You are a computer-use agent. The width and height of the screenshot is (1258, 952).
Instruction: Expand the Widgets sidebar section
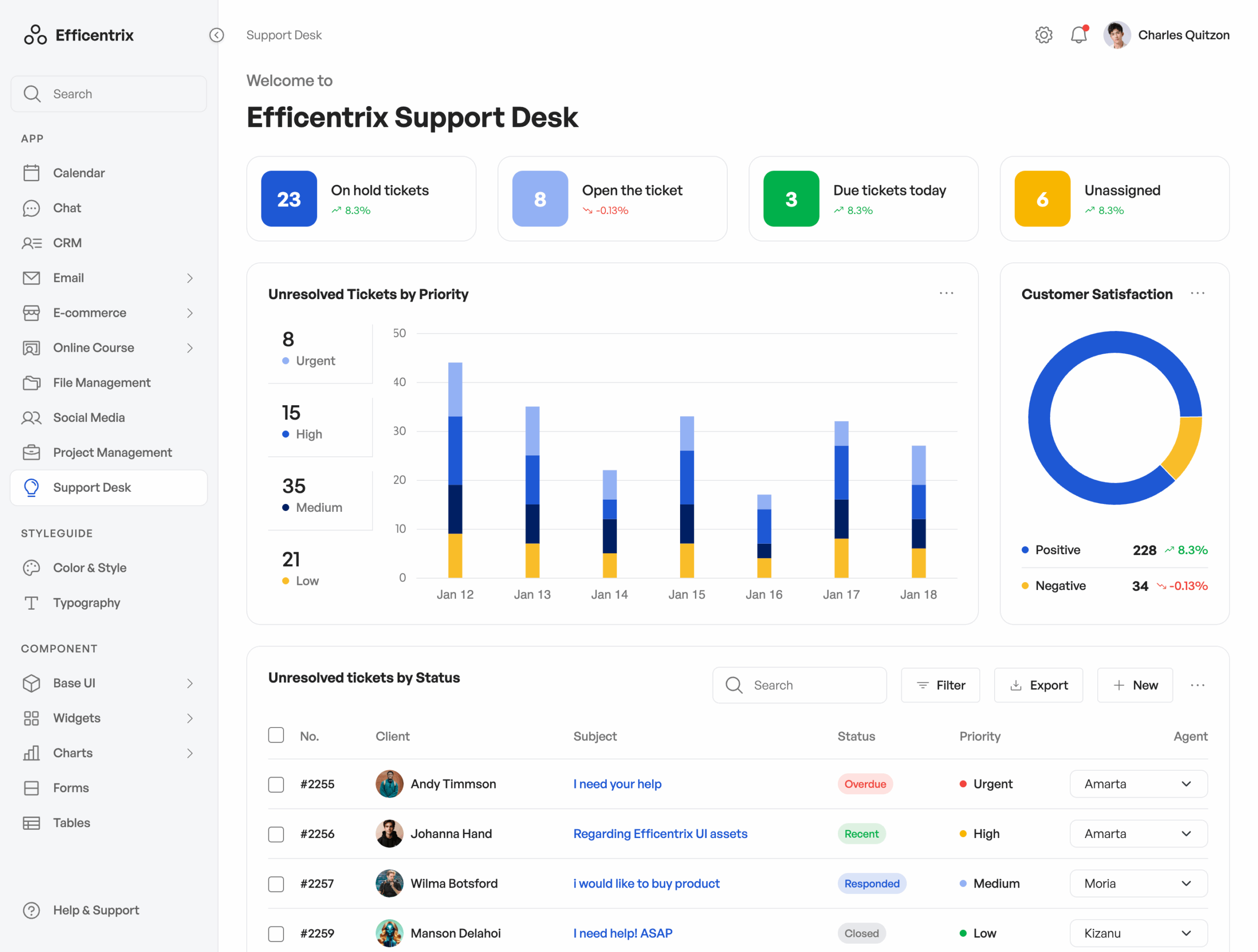pos(190,718)
